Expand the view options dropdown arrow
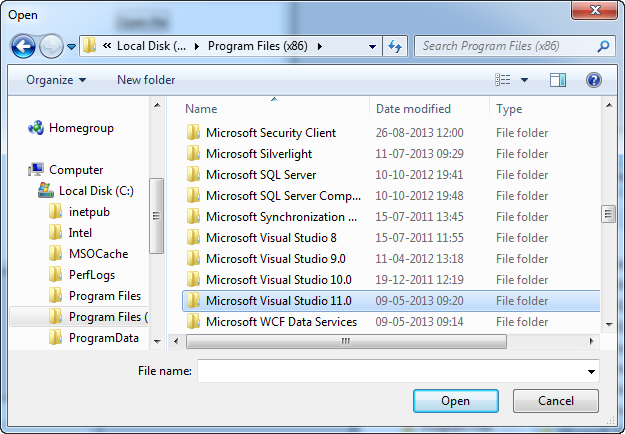Image resolution: width=625 pixels, height=434 pixels. [x=525, y=80]
